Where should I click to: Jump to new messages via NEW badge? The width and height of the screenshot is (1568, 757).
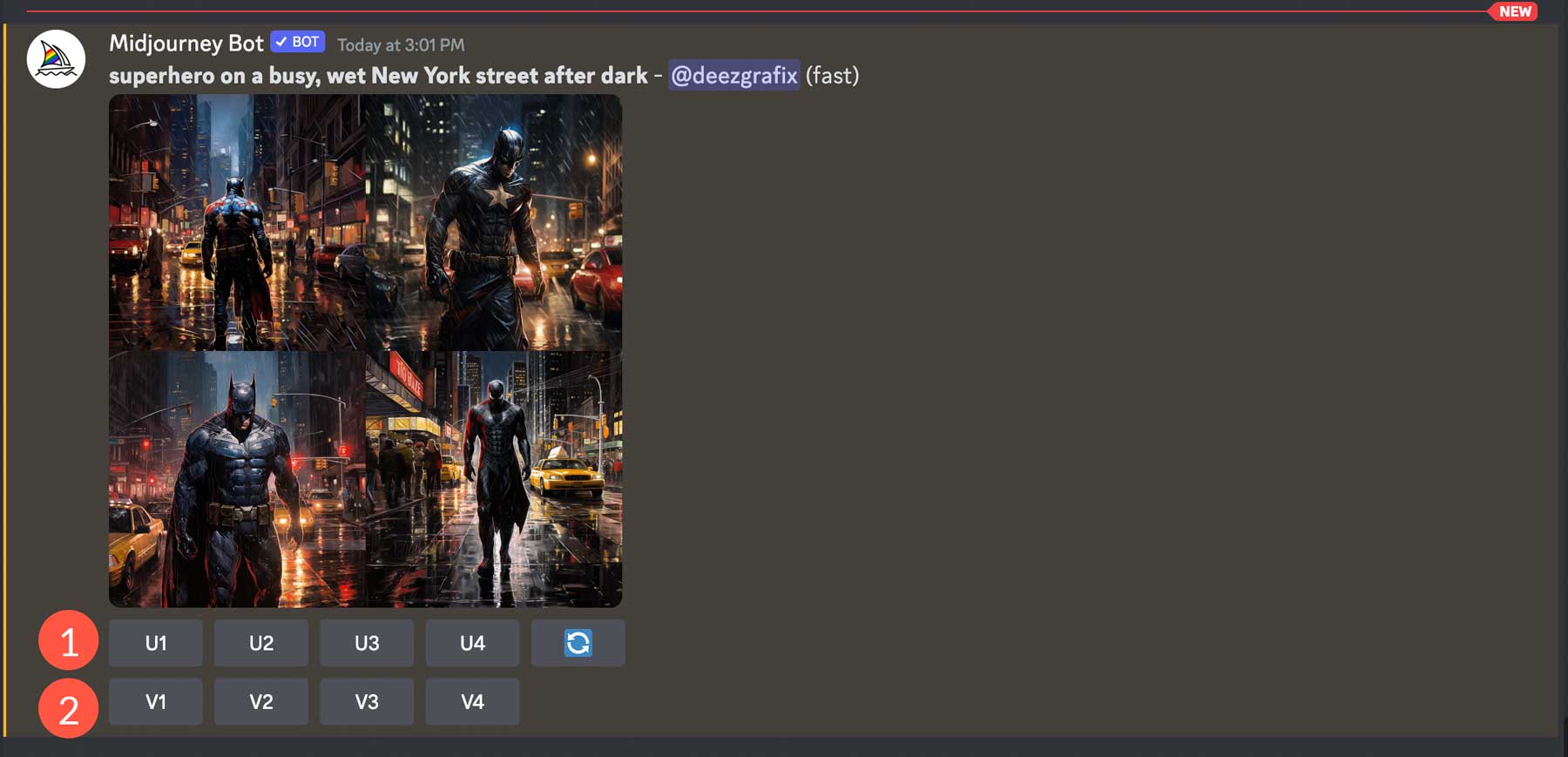click(1515, 11)
